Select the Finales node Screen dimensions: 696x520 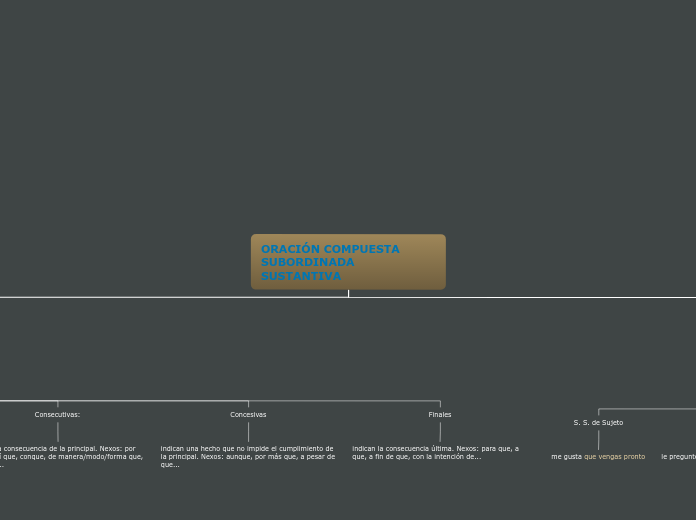pos(440,414)
